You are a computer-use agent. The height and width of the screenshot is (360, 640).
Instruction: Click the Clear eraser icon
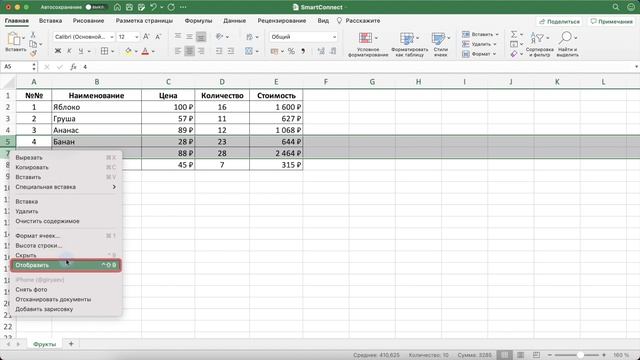[x=514, y=54]
